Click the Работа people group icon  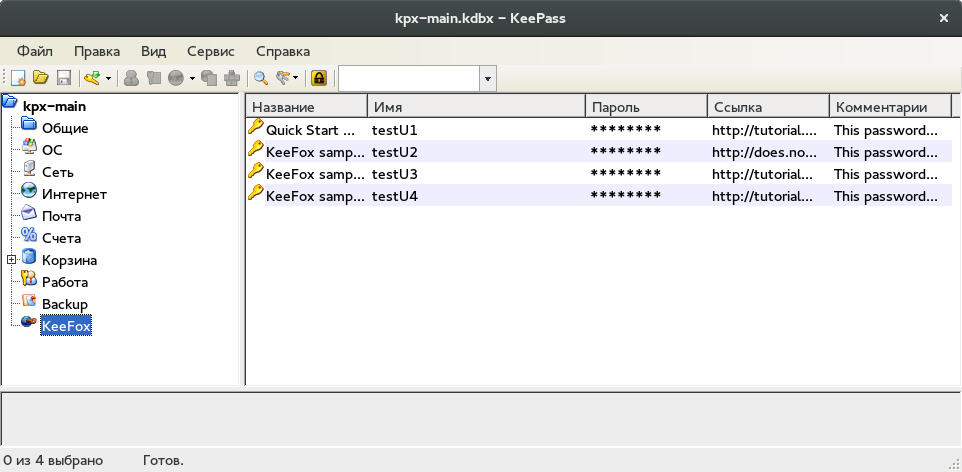coord(29,278)
